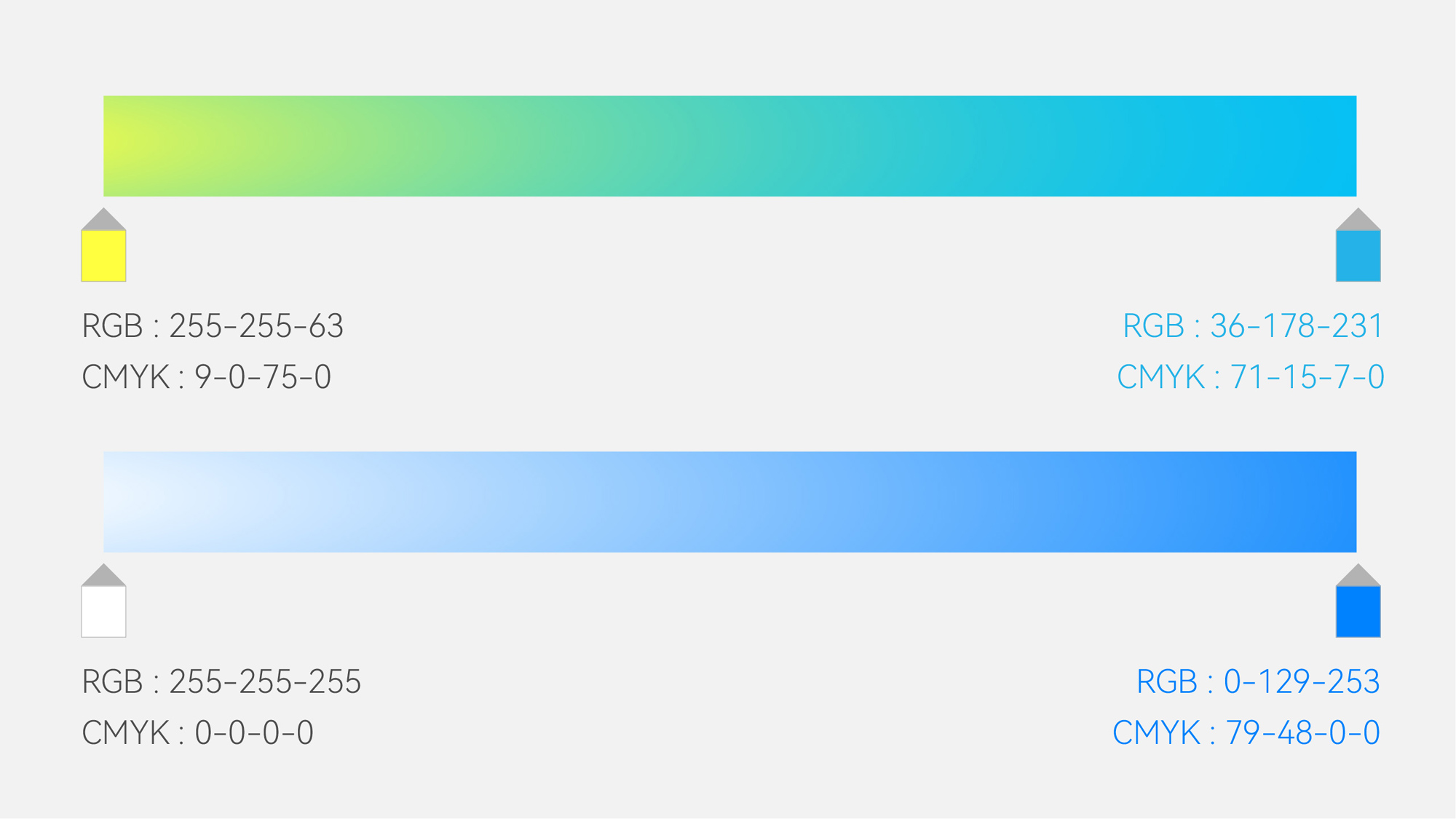
Task: Select the white gradient stop swatch
Action: (x=103, y=612)
